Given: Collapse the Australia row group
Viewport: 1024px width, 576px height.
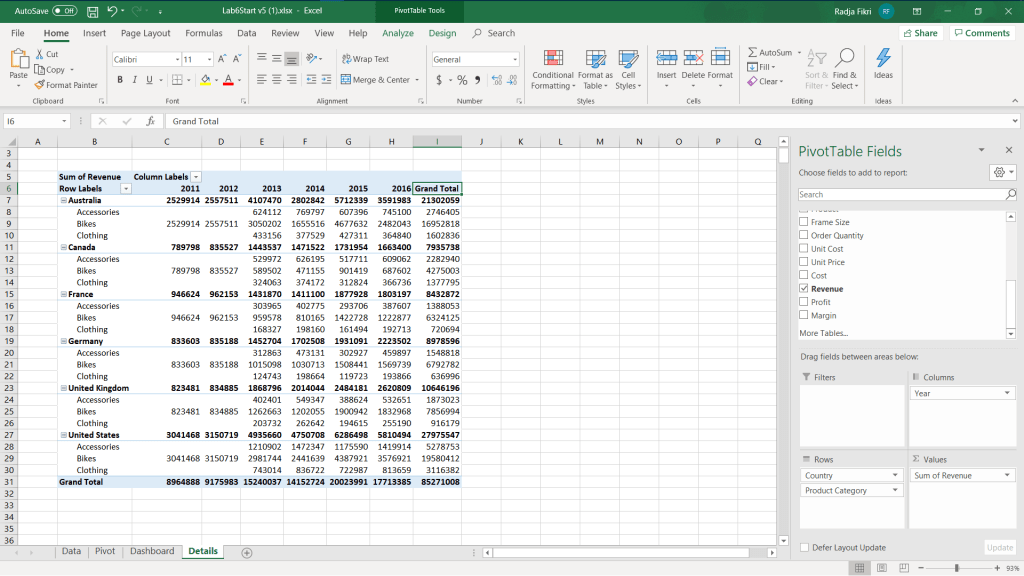Looking at the screenshot, I should coord(63,200).
